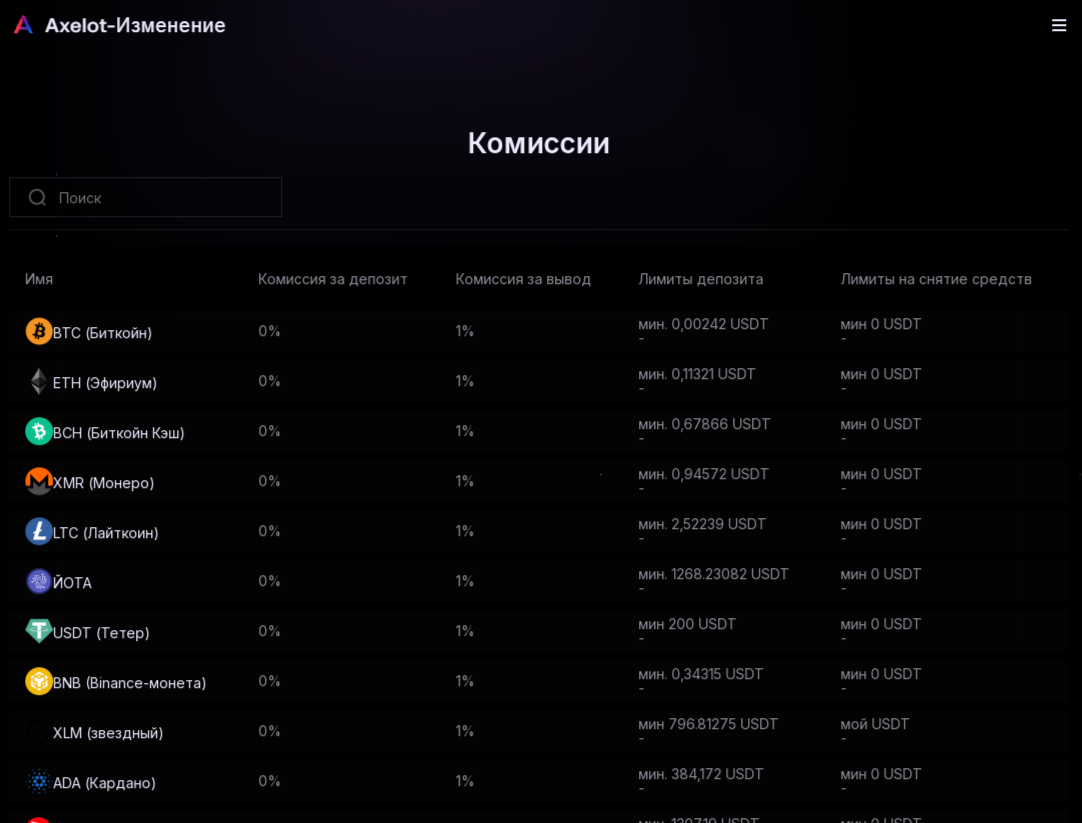Select the BNB (Binance-монета) row name
This screenshot has width=1082, height=823.
click(130, 683)
